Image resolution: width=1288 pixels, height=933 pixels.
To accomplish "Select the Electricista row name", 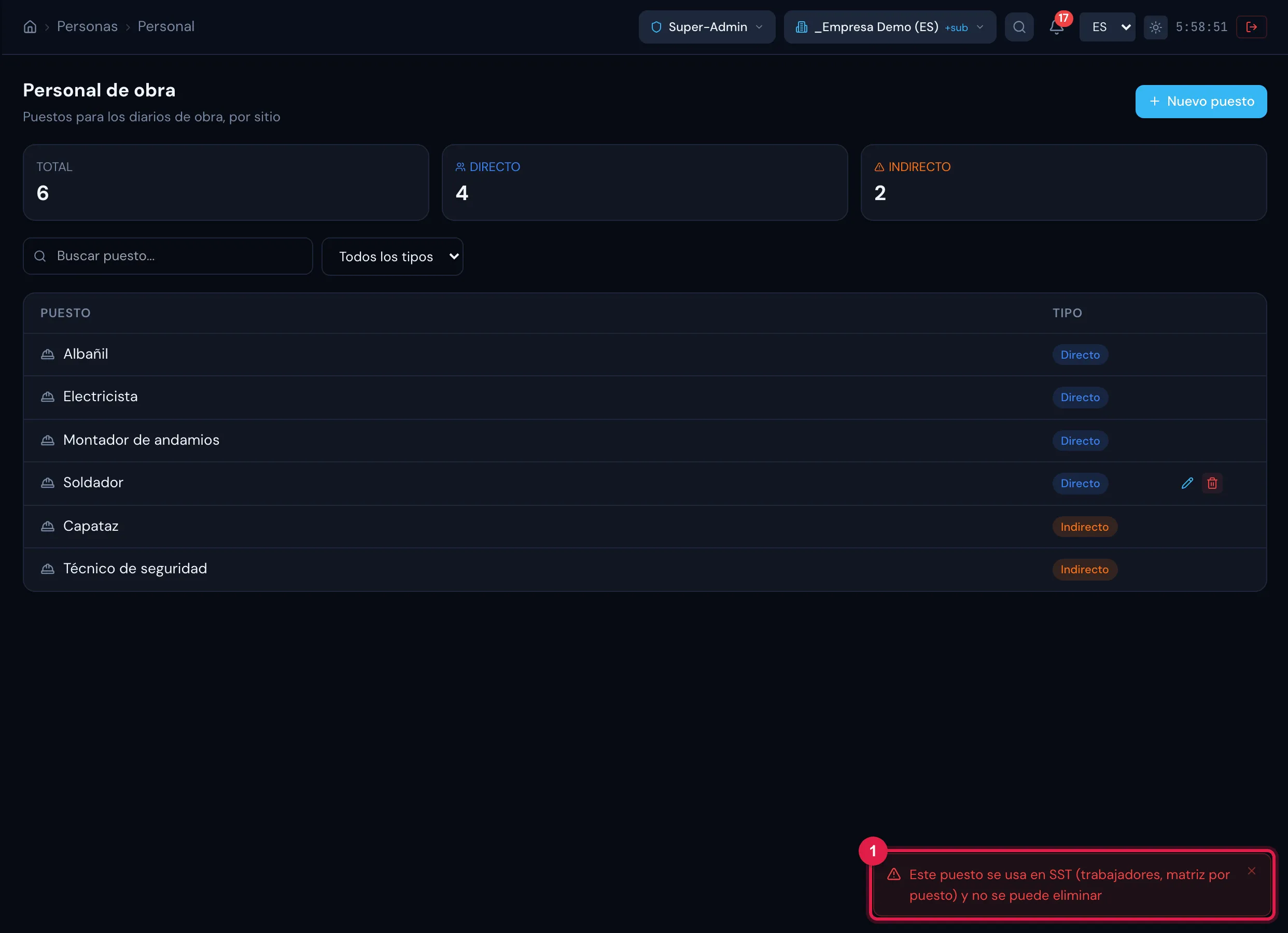I will pos(101,397).
